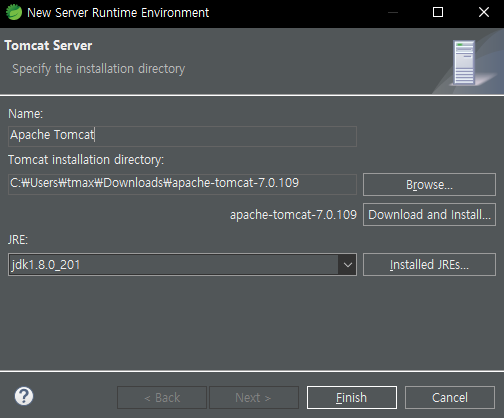Focus the Tomcat installation directory path field

(x=182, y=184)
